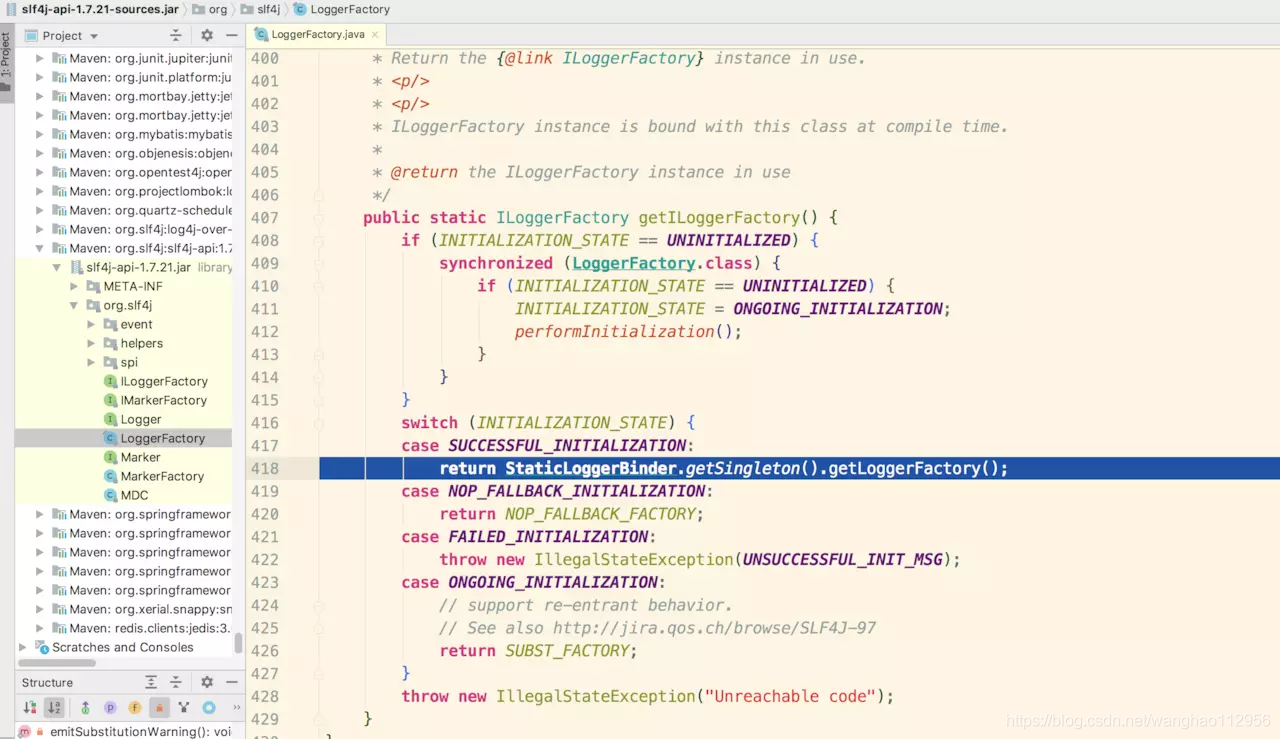The image size is (1280, 739).
Task: Select Logger interface in tree
Action: pyautogui.click(x=141, y=419)
